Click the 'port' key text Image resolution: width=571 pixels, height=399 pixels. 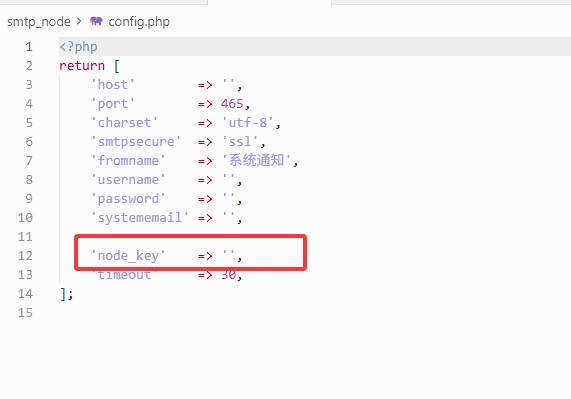pos(113,104)
